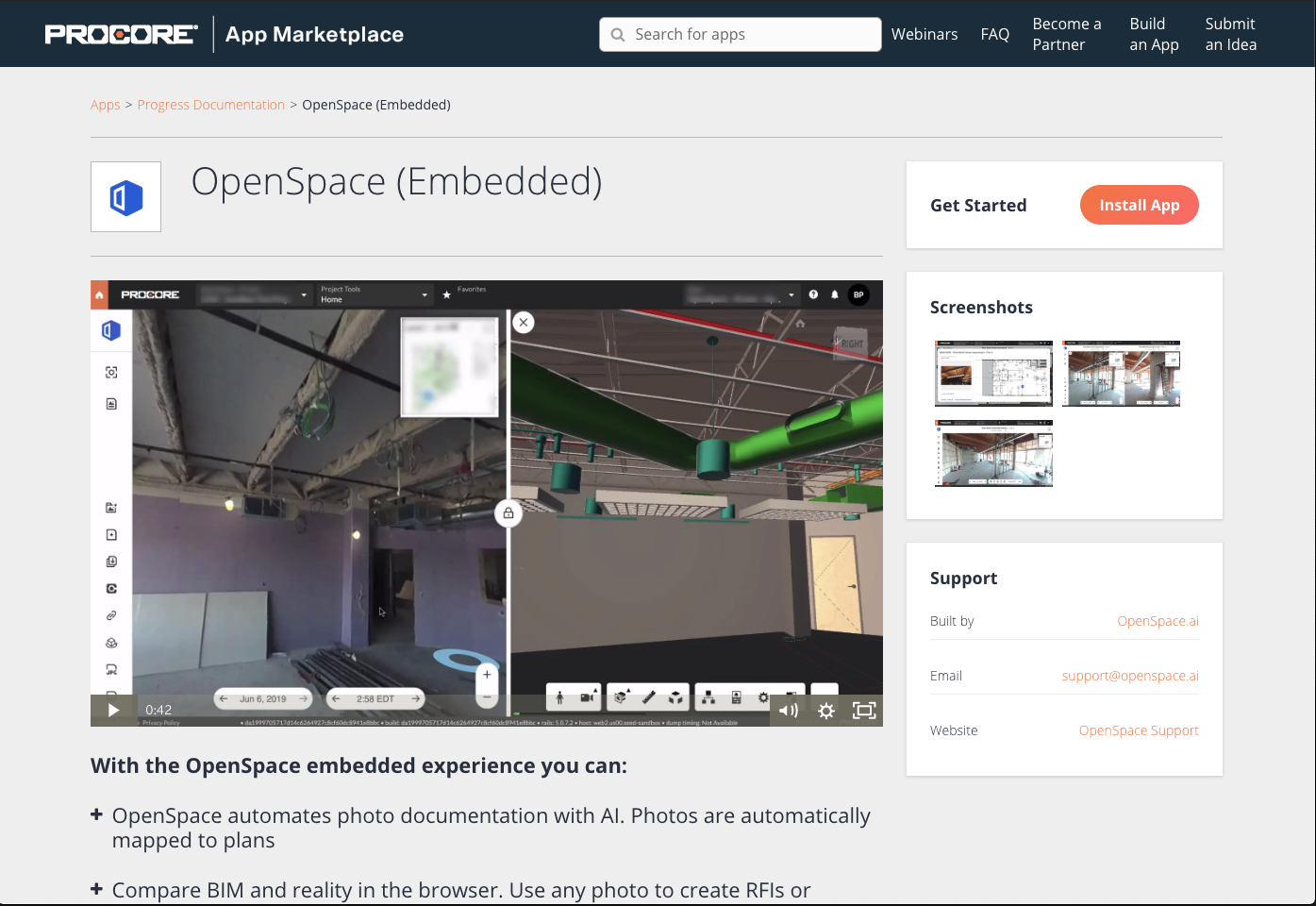This screenshot has height=906, width=1316.
Task: Open the floor plan screenshot thumbnail
Action: coord(993,374)
